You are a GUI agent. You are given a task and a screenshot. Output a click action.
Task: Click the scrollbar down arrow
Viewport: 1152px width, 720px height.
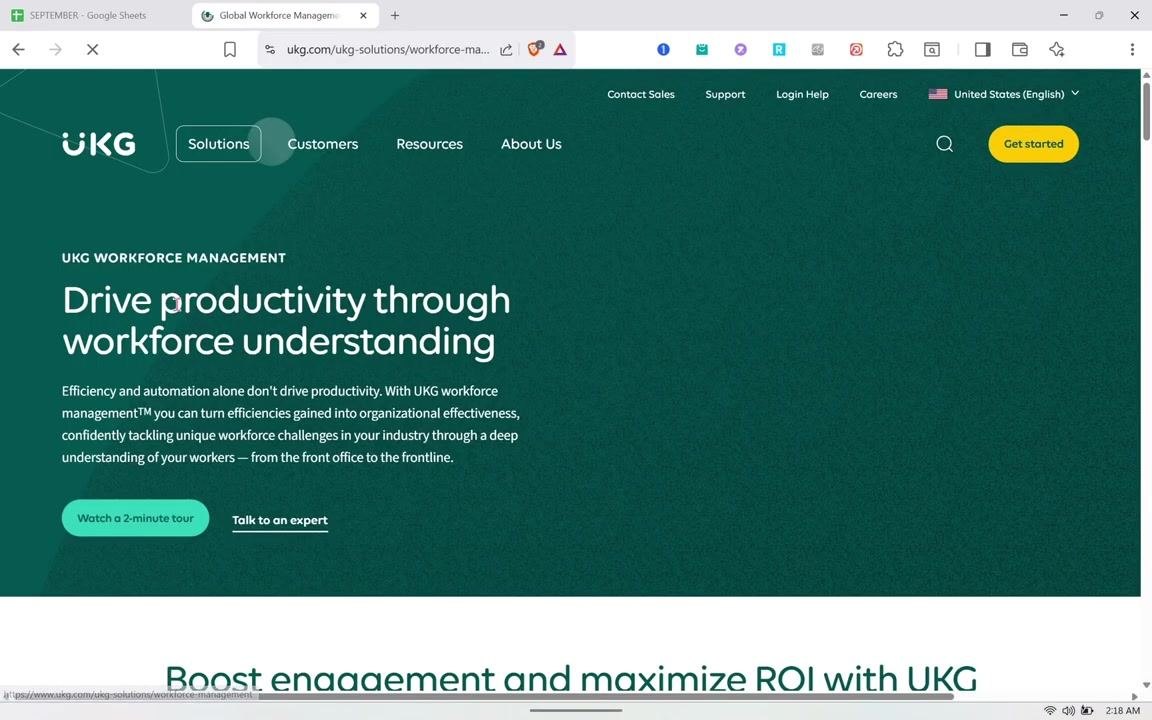coord(1145,685)
